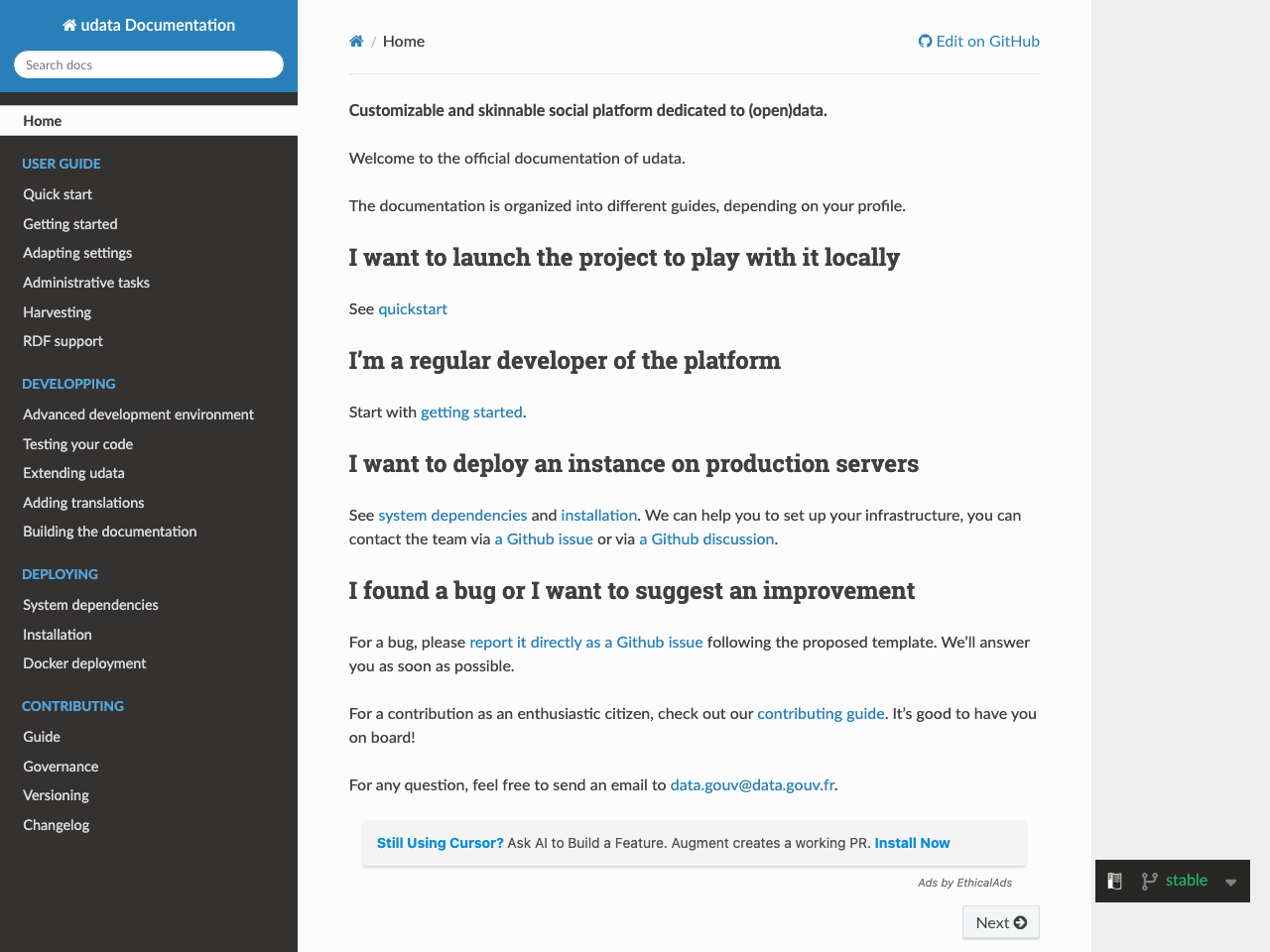Open the a Github discussion link
Screen dimensions: 1270x952
pos(706,538)
